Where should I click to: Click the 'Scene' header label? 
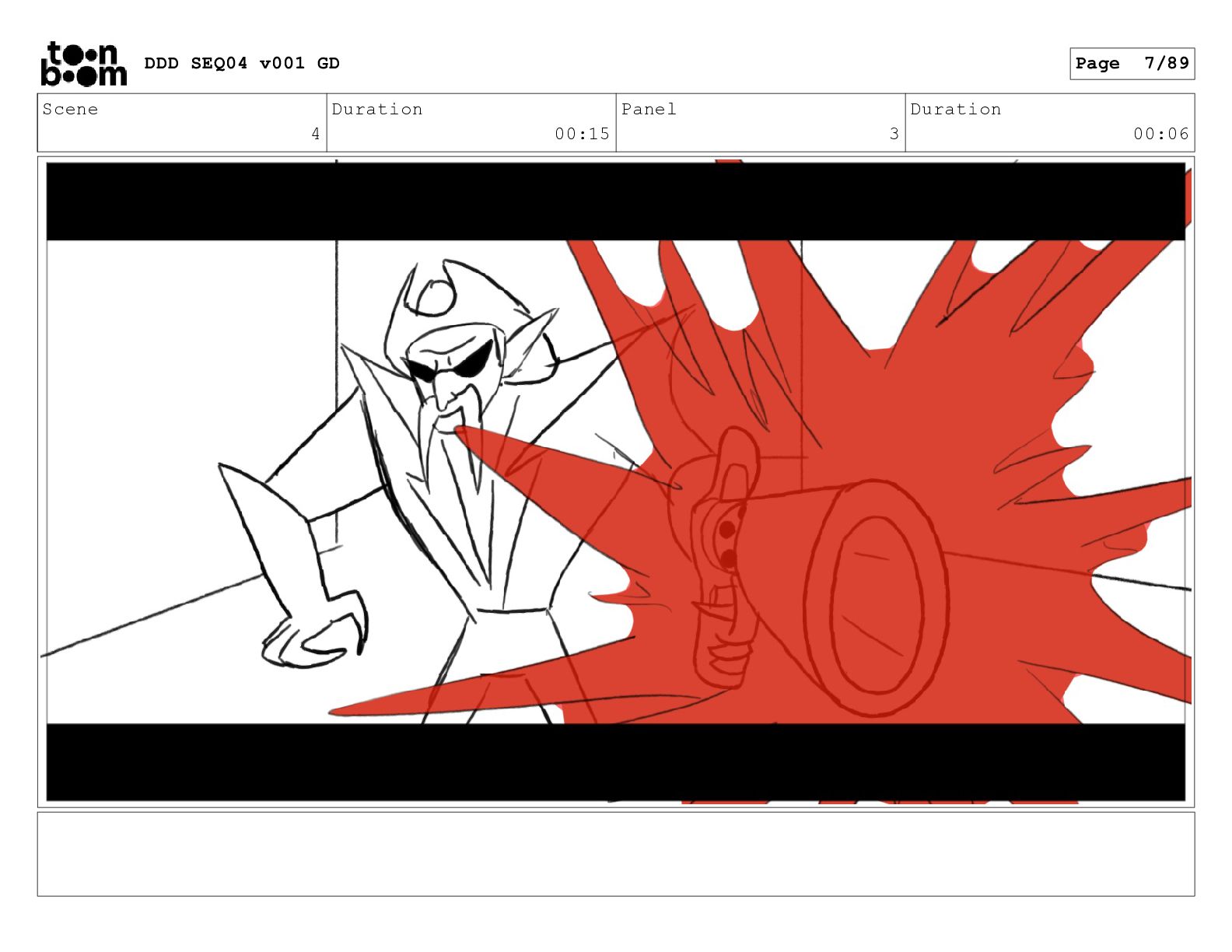(x=70, y=110)
